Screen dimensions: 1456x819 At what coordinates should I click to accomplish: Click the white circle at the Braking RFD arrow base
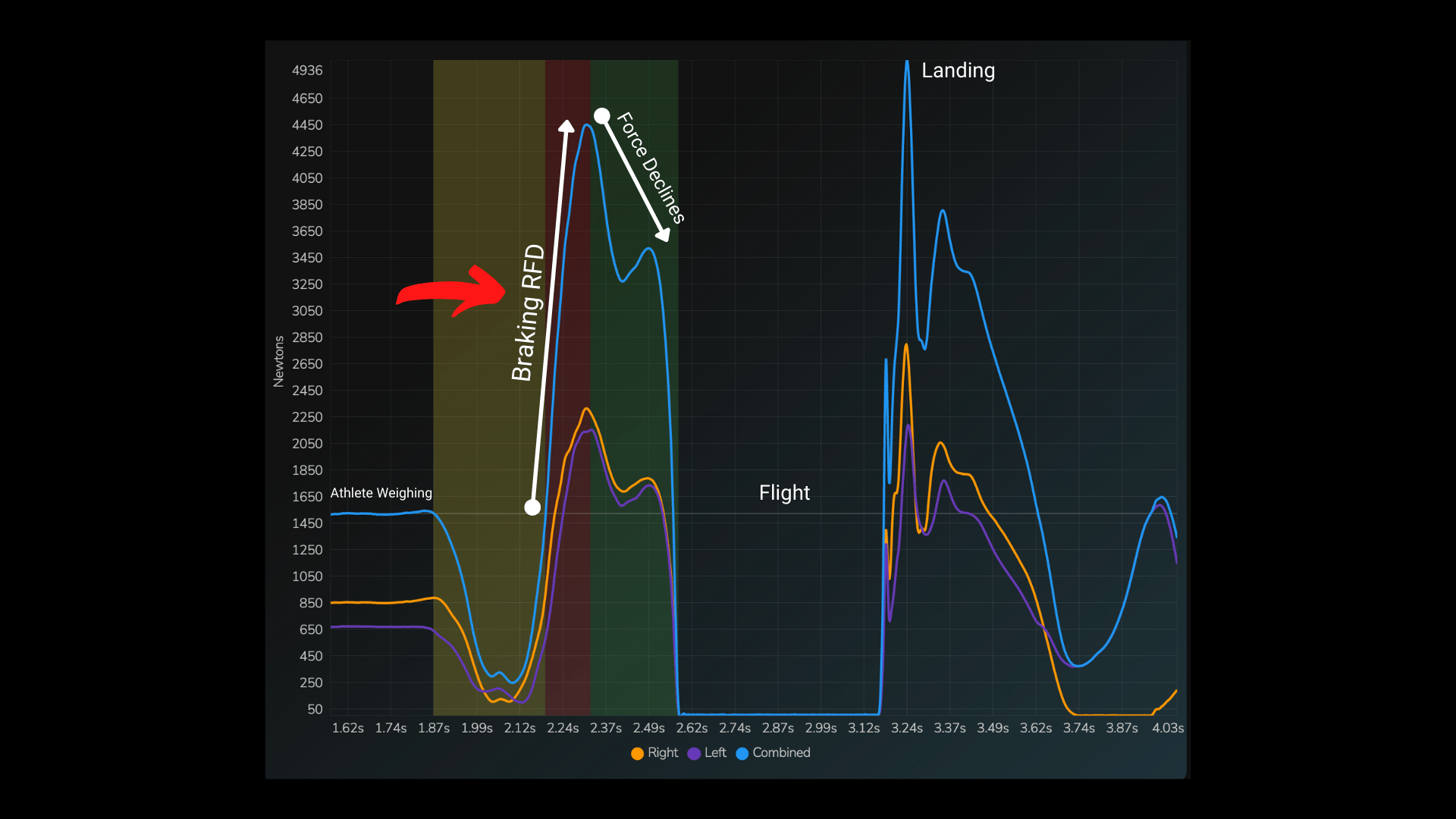pos(532,506)
